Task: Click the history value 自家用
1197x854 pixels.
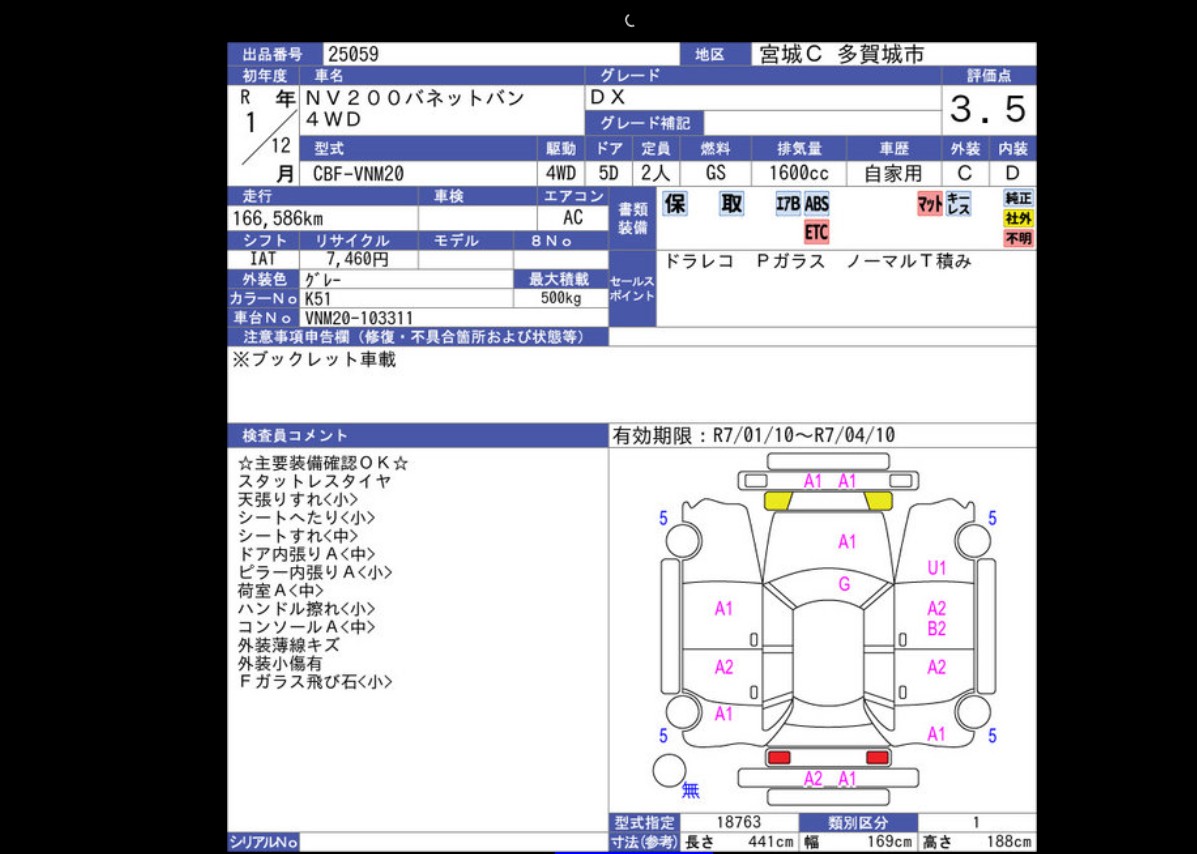Action: pos(892,173)
